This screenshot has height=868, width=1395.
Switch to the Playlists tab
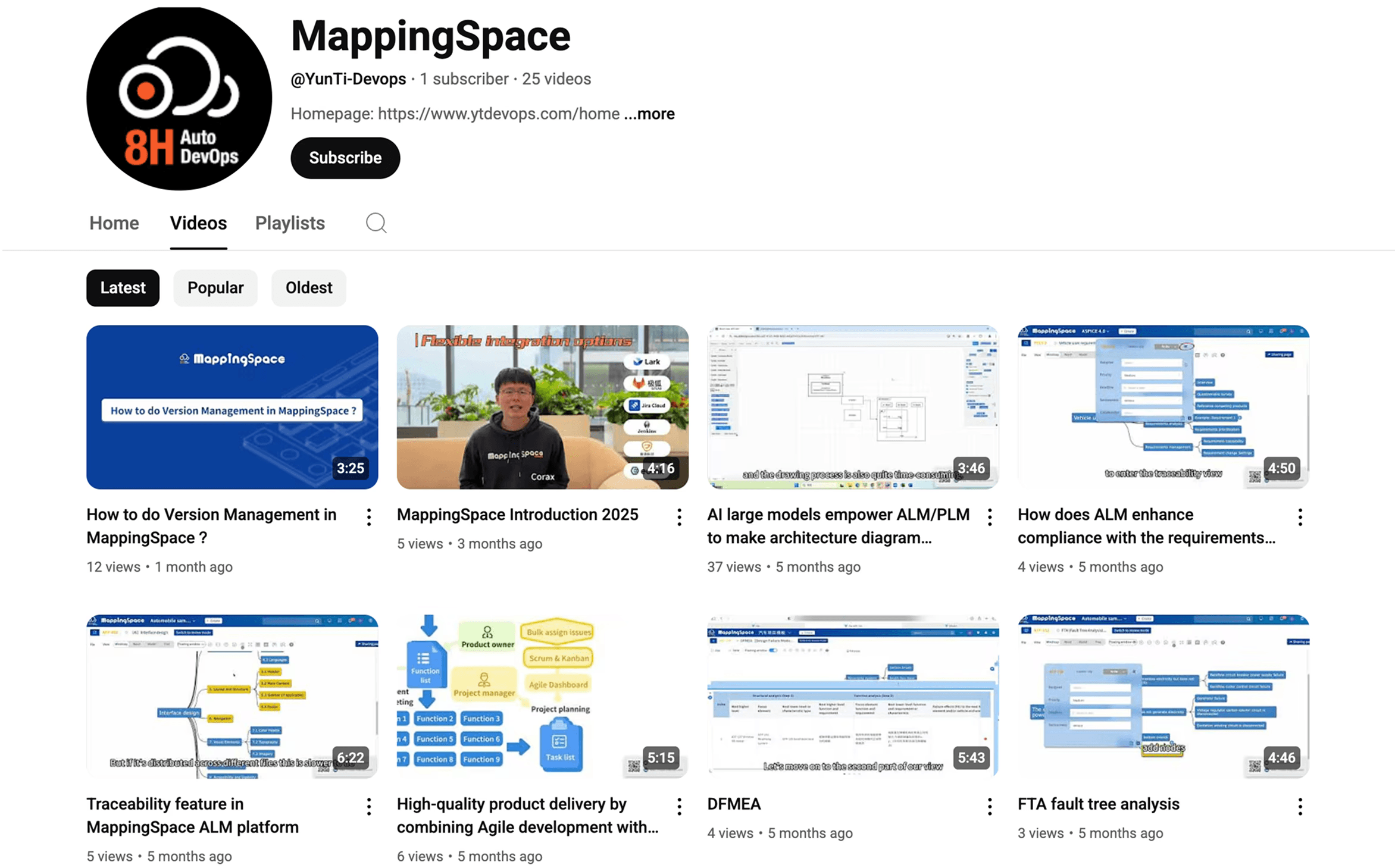[x=290, y=223]
